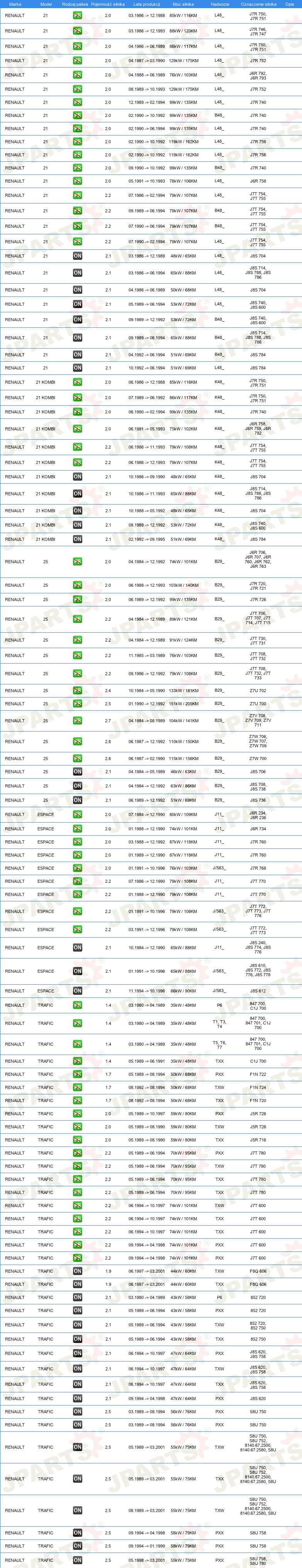Click petrol icon in the Espace J7R 768 row
302x1568 pixels.
tap(77, 868)
